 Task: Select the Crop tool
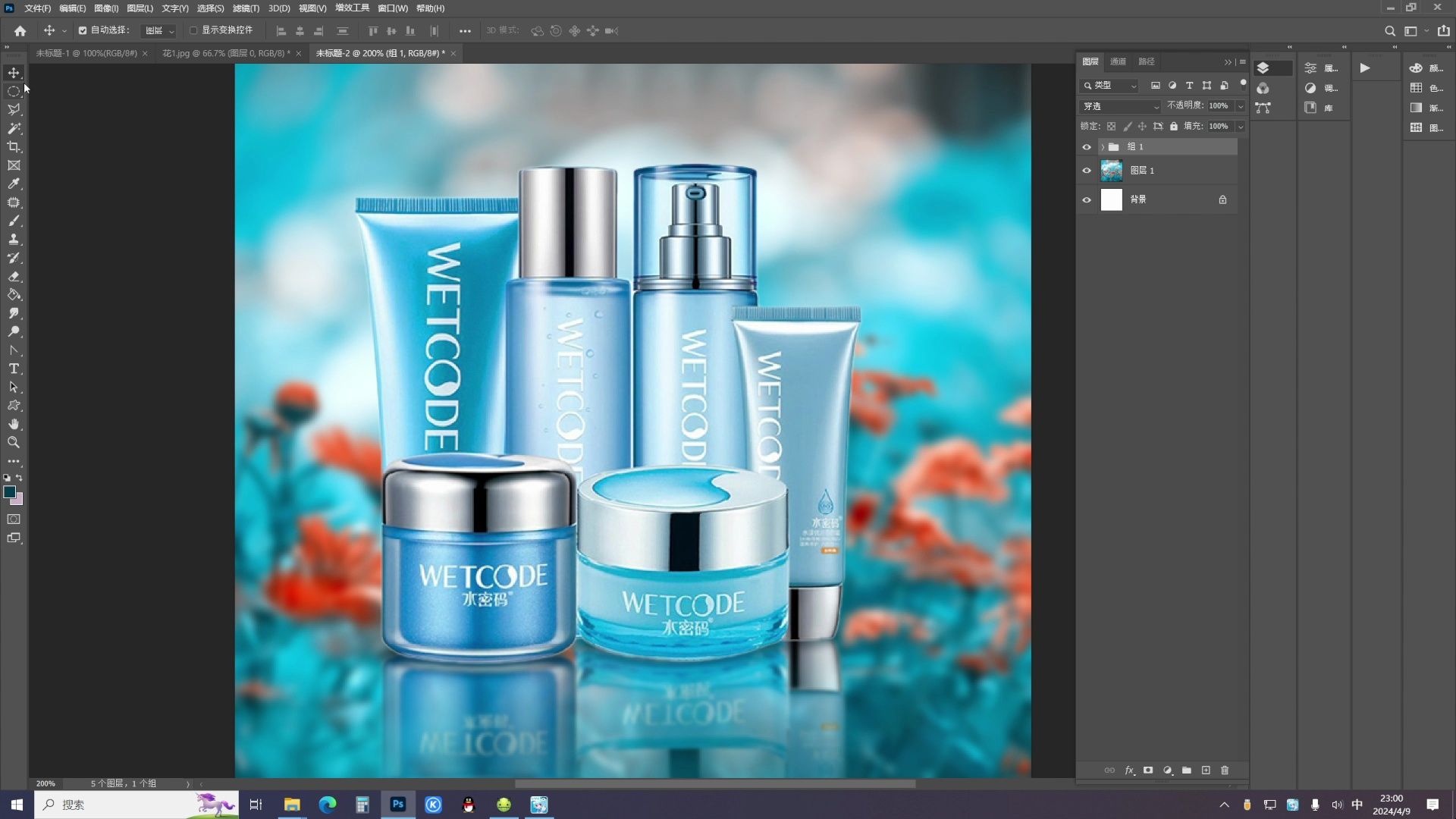click(14, 147)
